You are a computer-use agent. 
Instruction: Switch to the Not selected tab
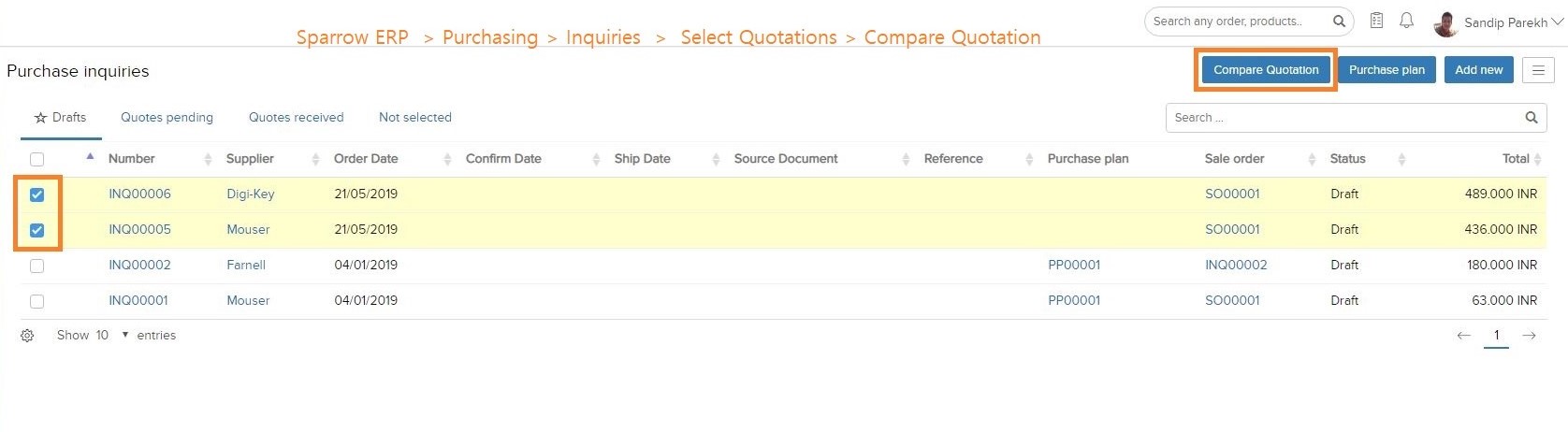coord(415,118)
